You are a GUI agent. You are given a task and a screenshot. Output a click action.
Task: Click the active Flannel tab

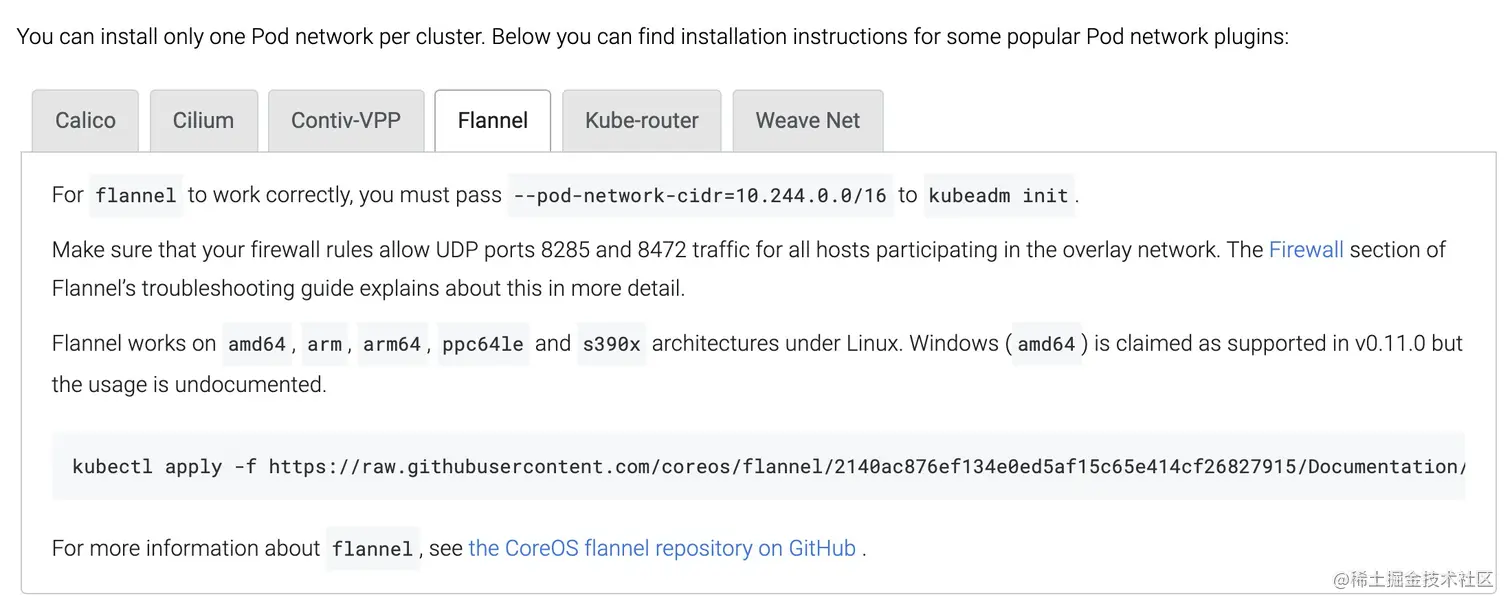[493, 121]
